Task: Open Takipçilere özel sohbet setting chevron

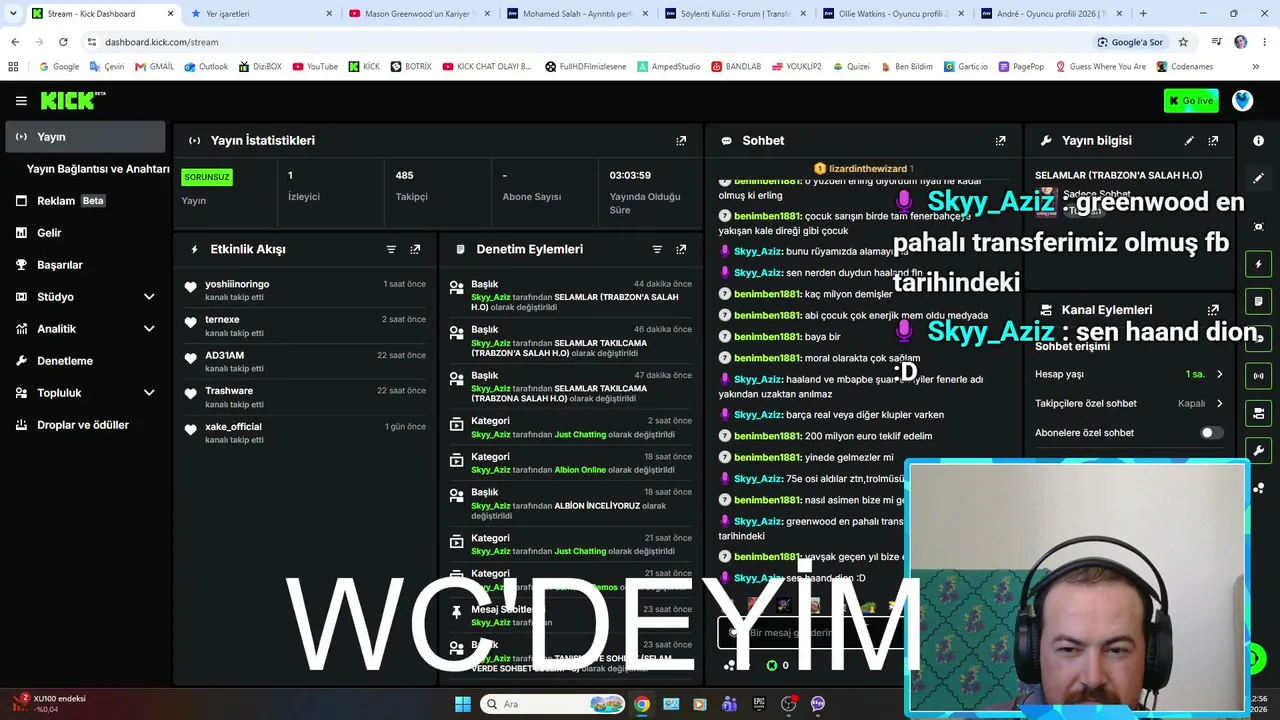Action: (x=1219, y=404)
